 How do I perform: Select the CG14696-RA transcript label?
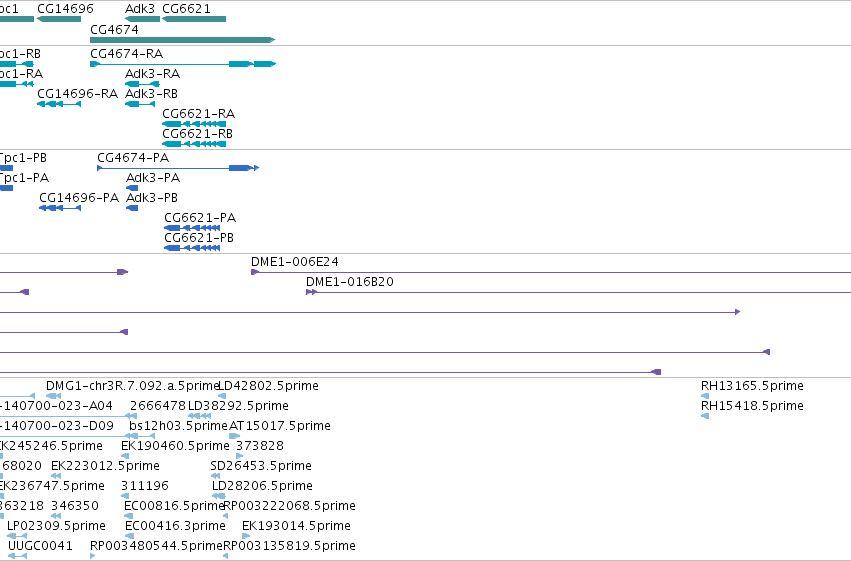[x=78, y=94]
